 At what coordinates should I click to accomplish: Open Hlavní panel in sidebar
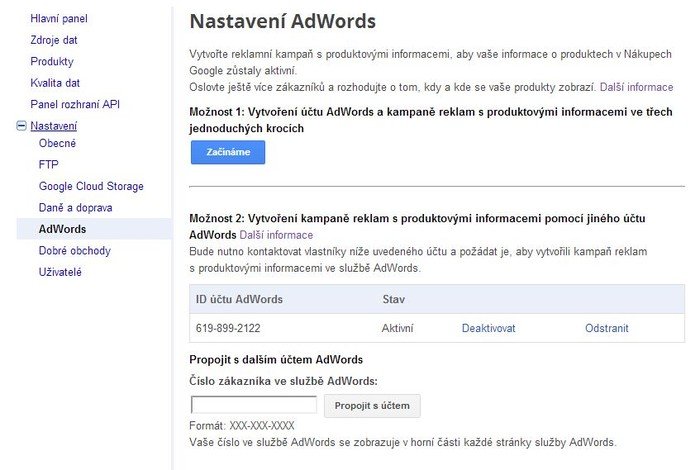59,19
